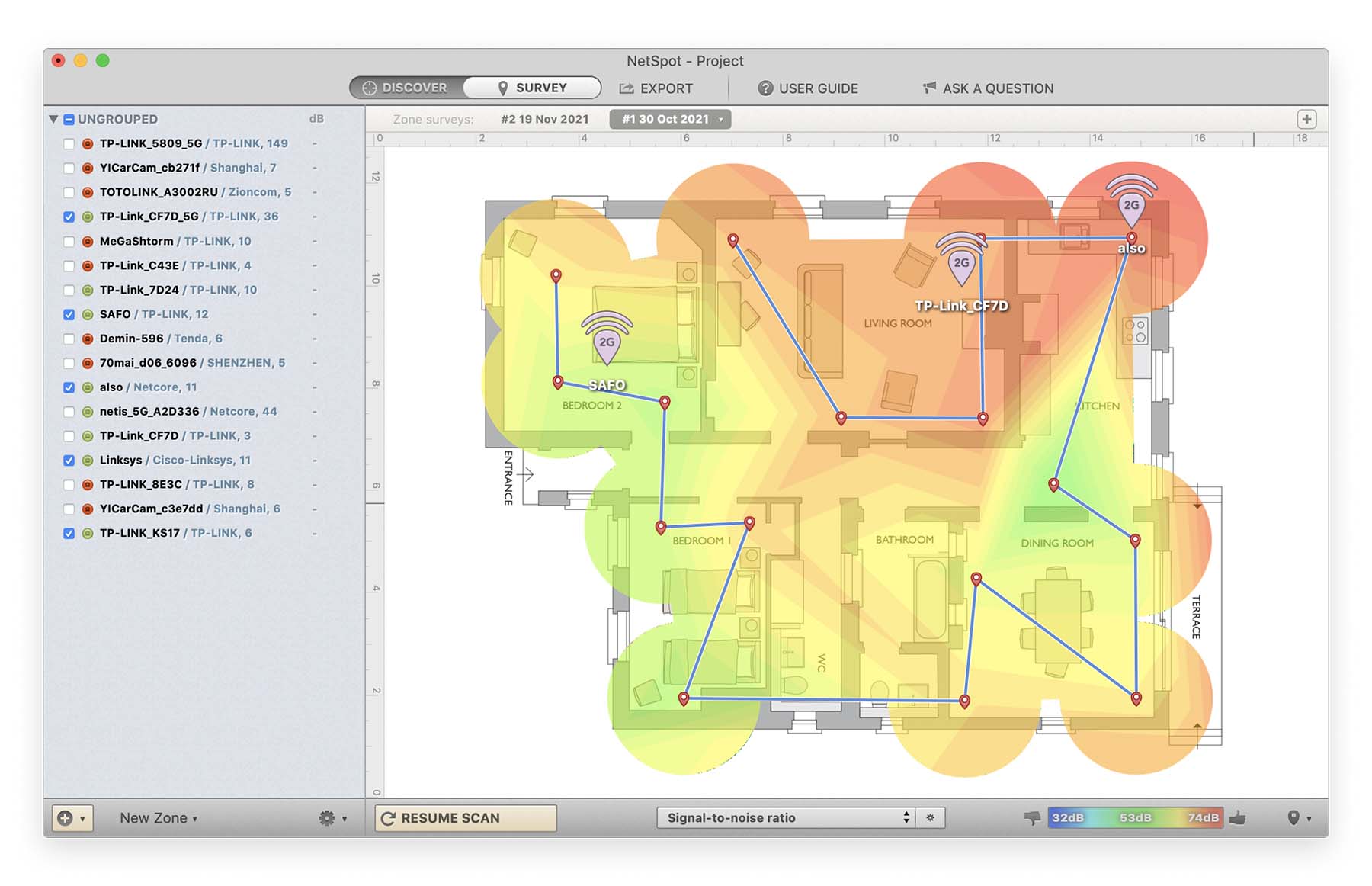Viewport: 1372px width, 886px height.
Task: Switch to the SURVEY mode tab
Action: (x=532, y=88)
